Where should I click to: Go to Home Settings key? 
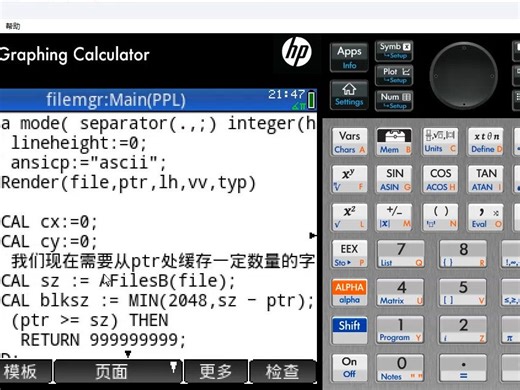click(x=349, y=95)
